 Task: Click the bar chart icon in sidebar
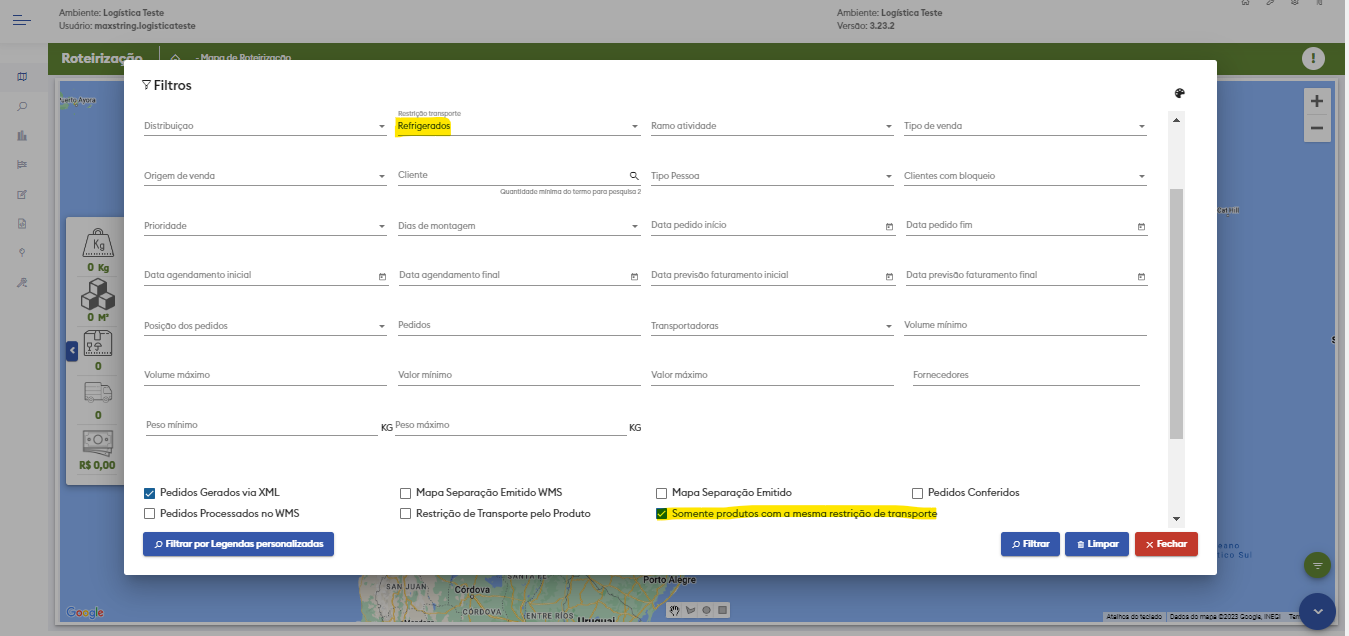[x=22, y=135]
